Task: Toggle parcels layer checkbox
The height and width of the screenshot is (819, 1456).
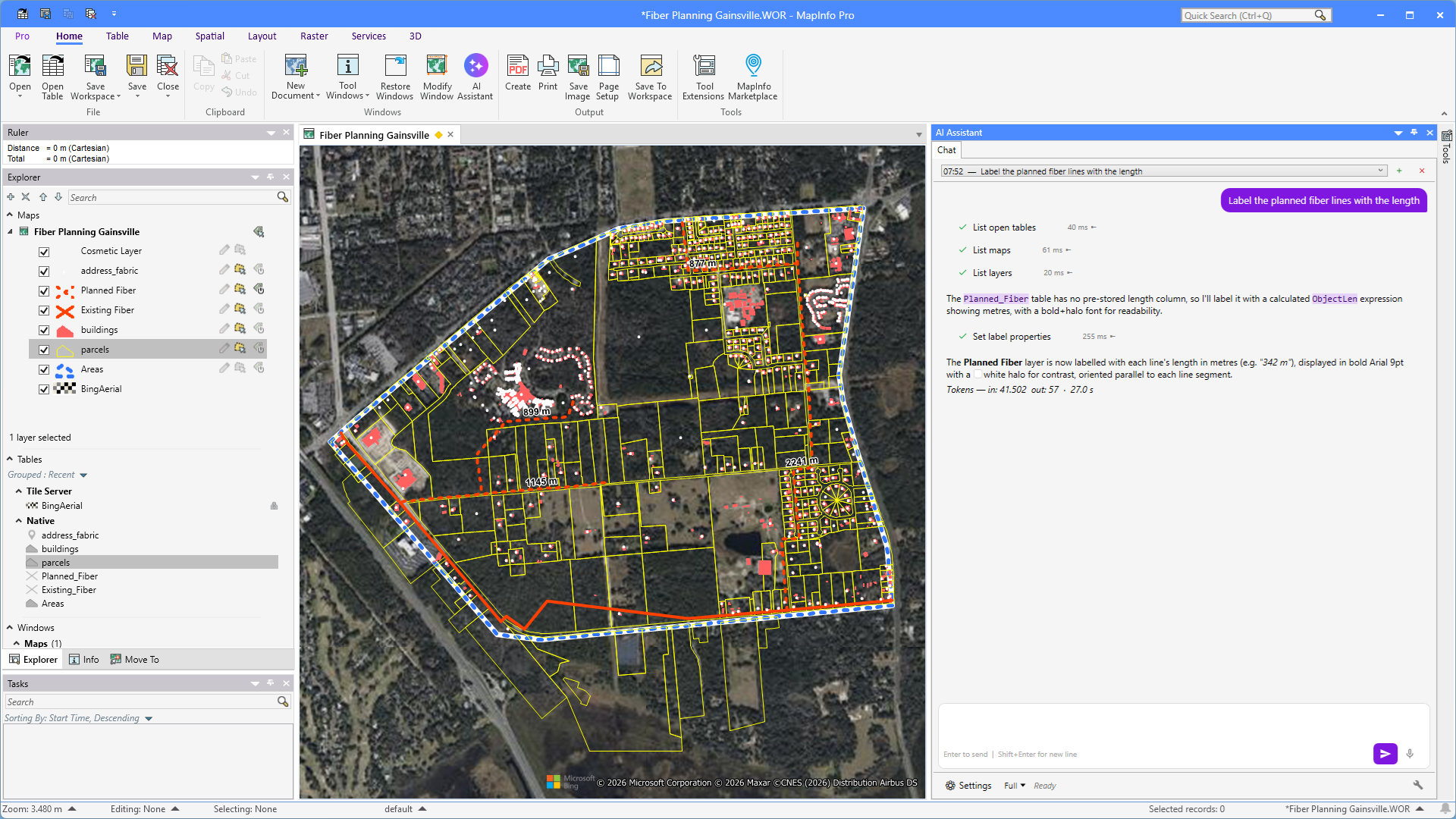Action: [44, 350]
